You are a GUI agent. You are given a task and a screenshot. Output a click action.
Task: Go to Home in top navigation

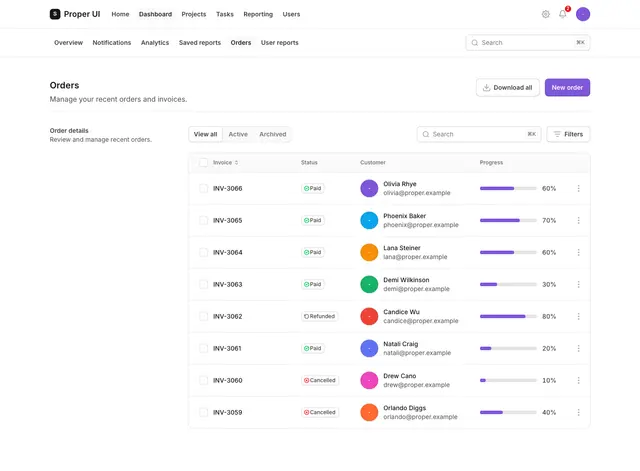[x=120, y=14]
